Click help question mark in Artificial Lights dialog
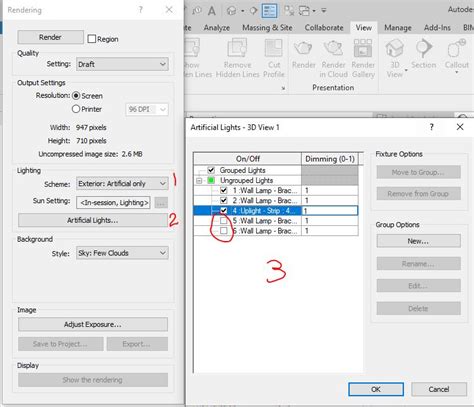This screenshot has width=474, height=407. (x=431, y=127)
